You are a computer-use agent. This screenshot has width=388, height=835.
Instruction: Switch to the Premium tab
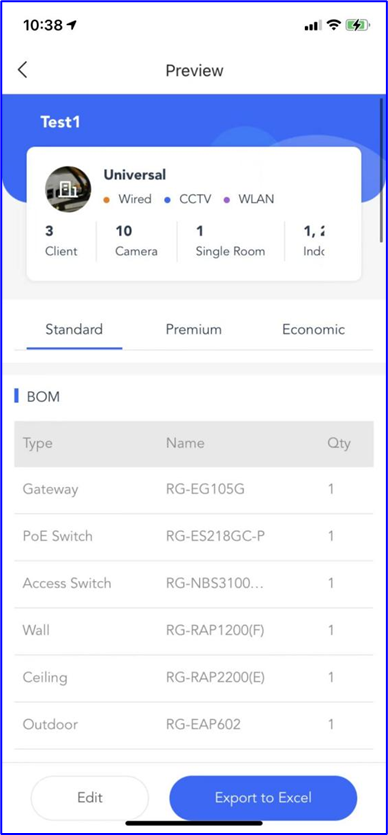tap(194, 329)
